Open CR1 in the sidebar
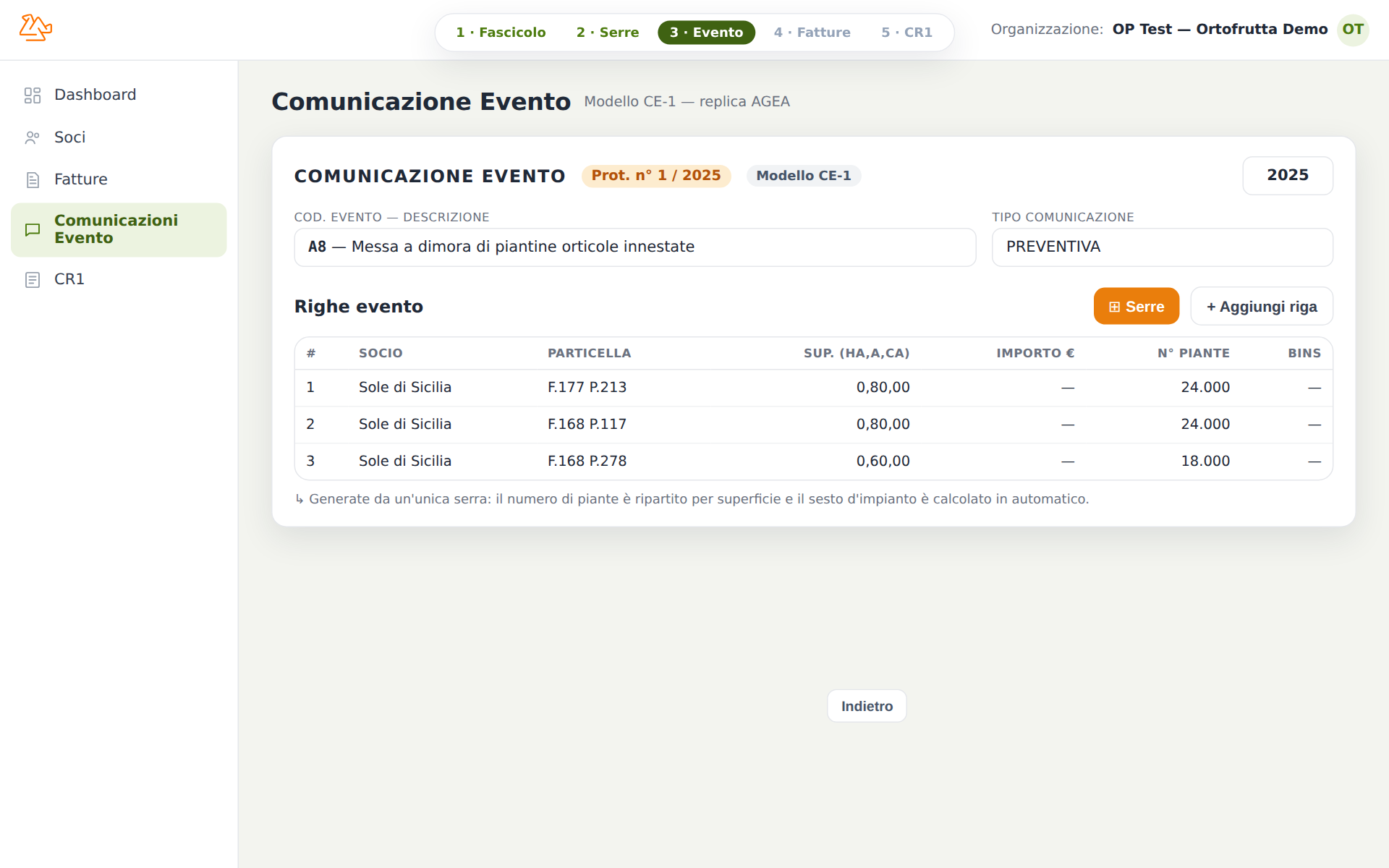Viewport: 1389px width, 868px height. (x=119, y=279)
